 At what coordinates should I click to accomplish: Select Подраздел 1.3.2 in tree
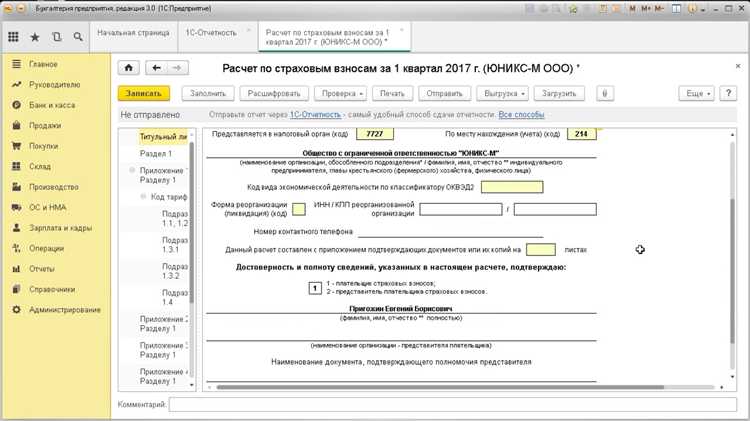click(175, 271)
